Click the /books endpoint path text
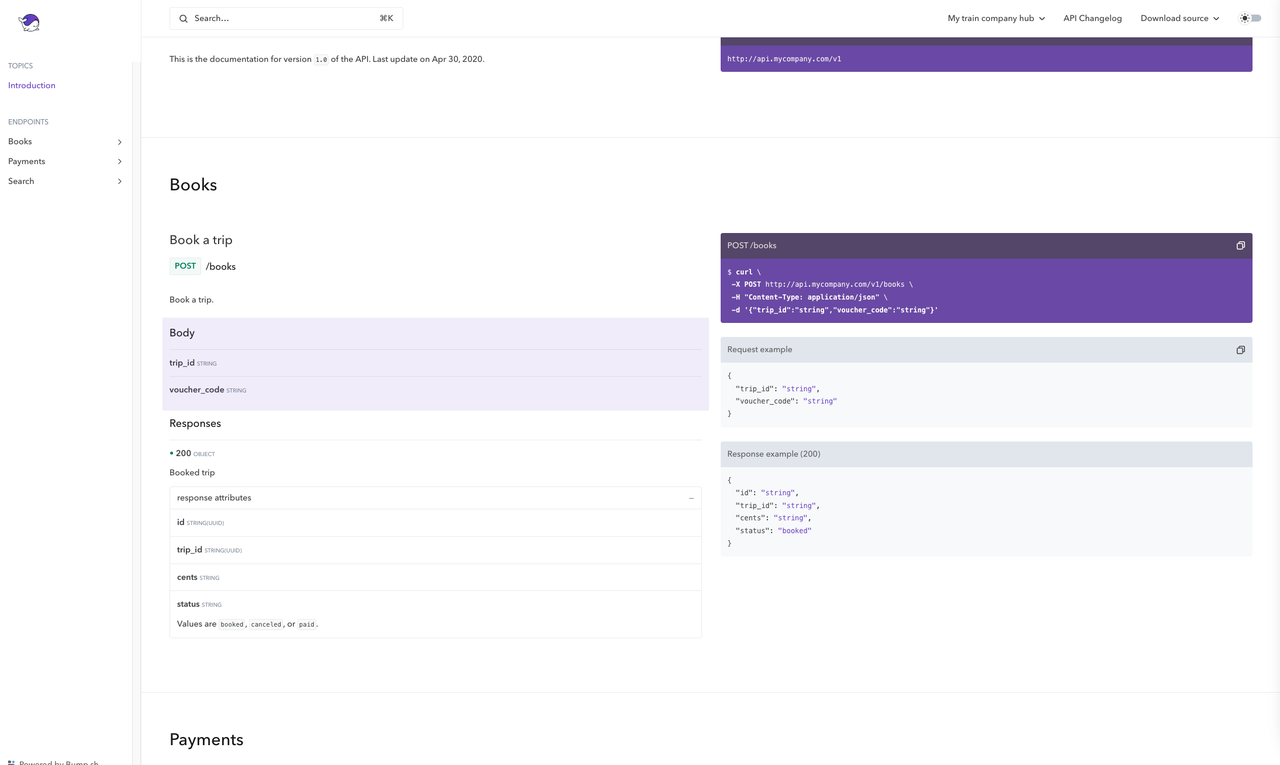Viewport: 1280px width, 765px height. coord(221,267)
